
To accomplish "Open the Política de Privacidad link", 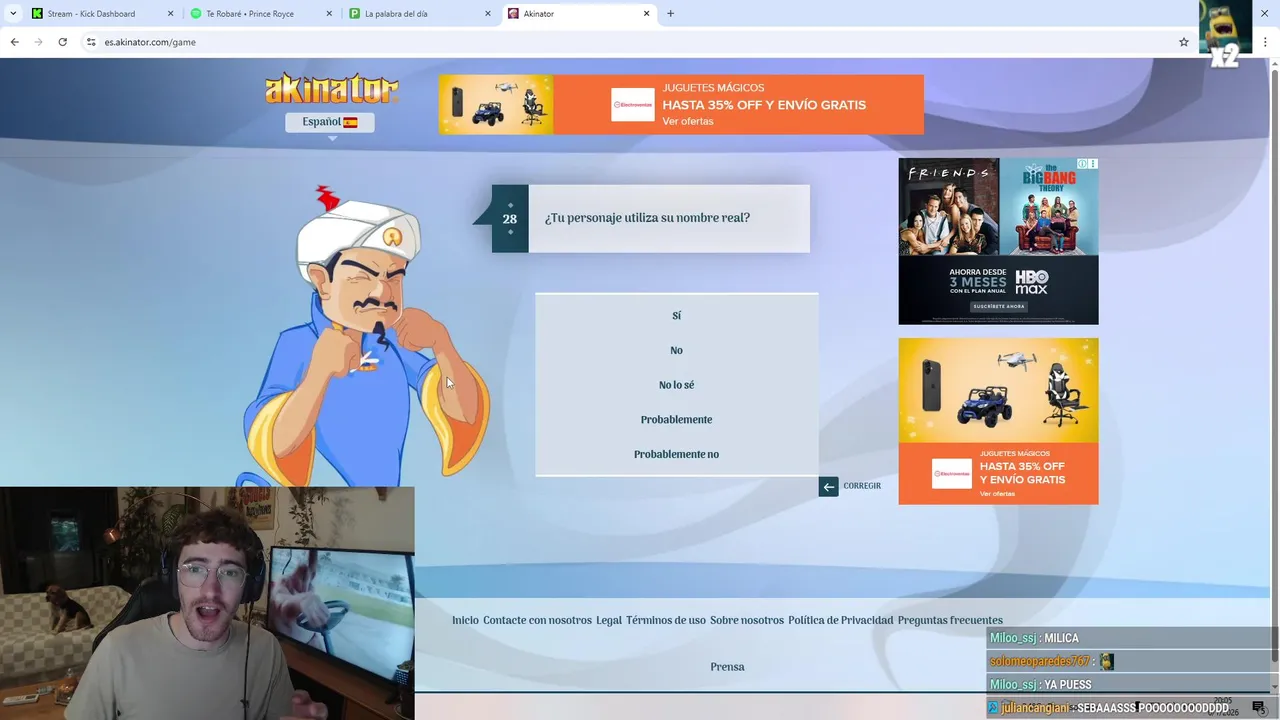I will pyautogui.click(x=841, y=620).
